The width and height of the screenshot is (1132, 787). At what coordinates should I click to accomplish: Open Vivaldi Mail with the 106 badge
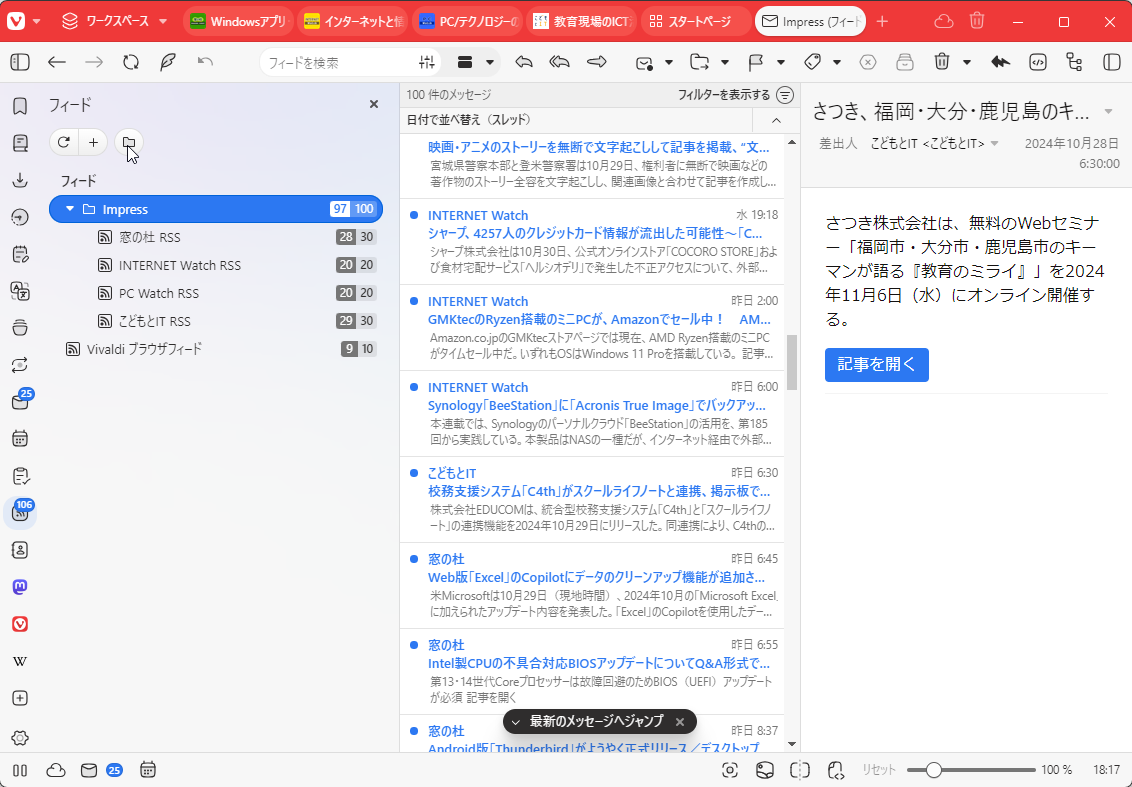click(x=20, y=511)
